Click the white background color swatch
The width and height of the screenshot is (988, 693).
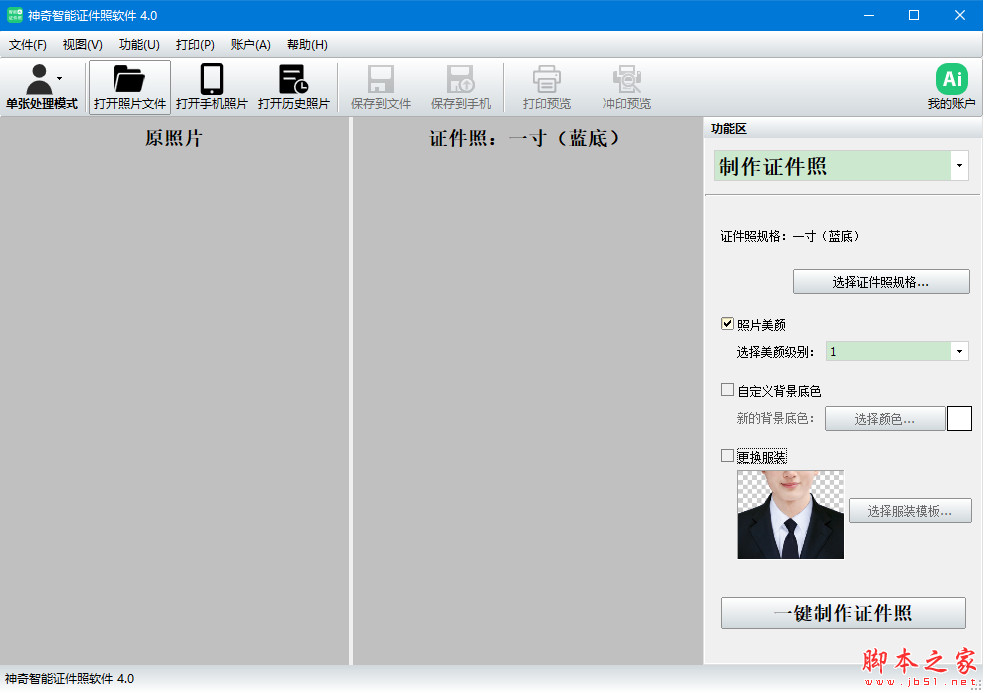(x=959, y=418)
